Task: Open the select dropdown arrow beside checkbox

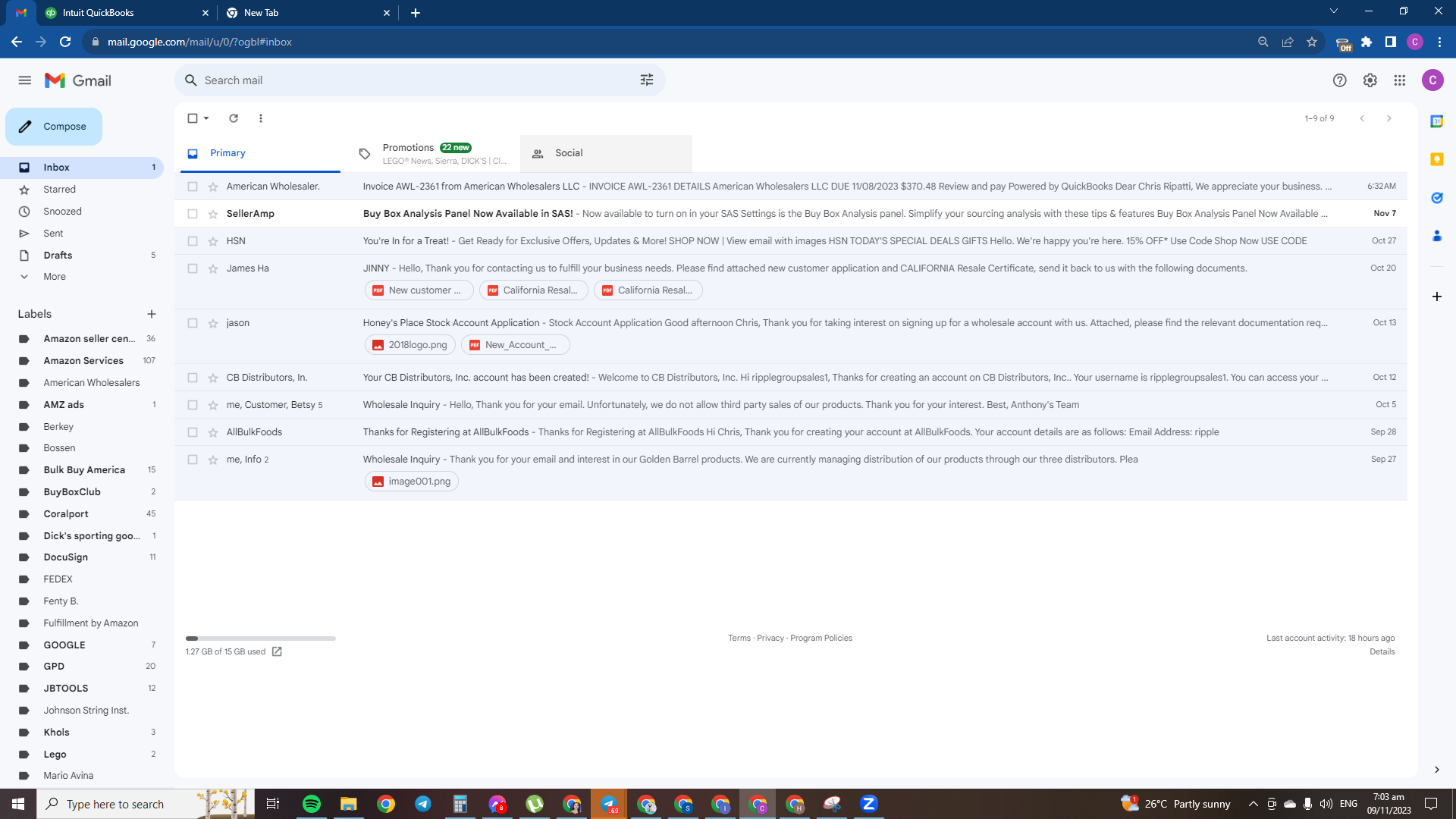Action: coord(206,118)
